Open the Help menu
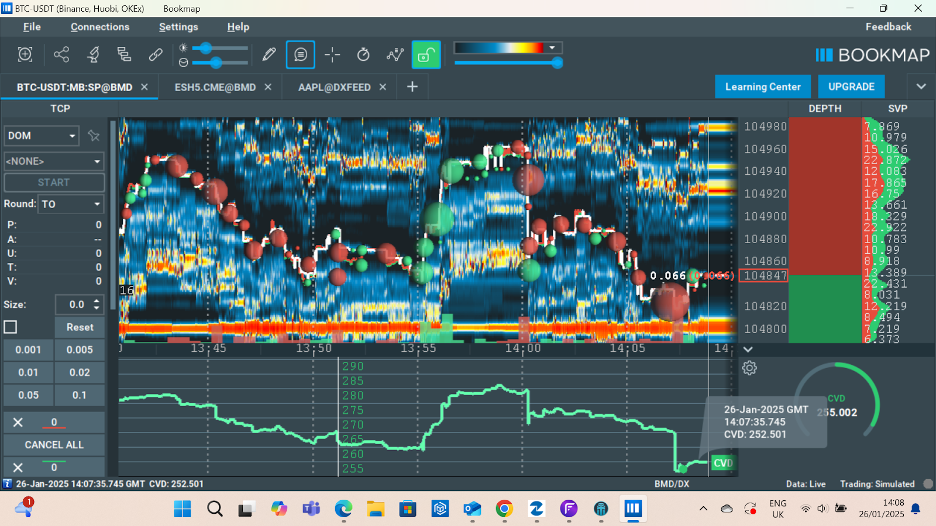The width and height of the screenshot is (936, 526). 238,27
